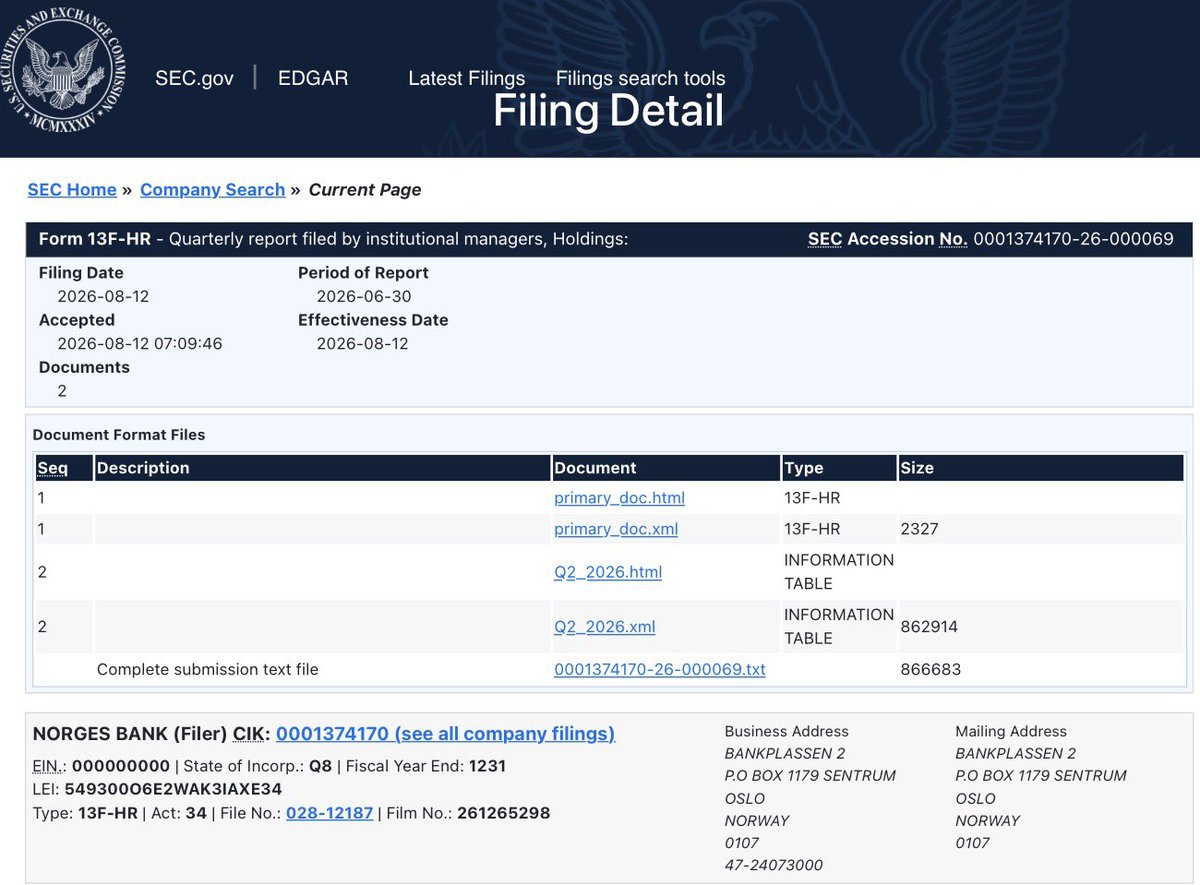Select accession number 0001374170-26-000069 in header
1200x885 pixels.
(1073, 239)
